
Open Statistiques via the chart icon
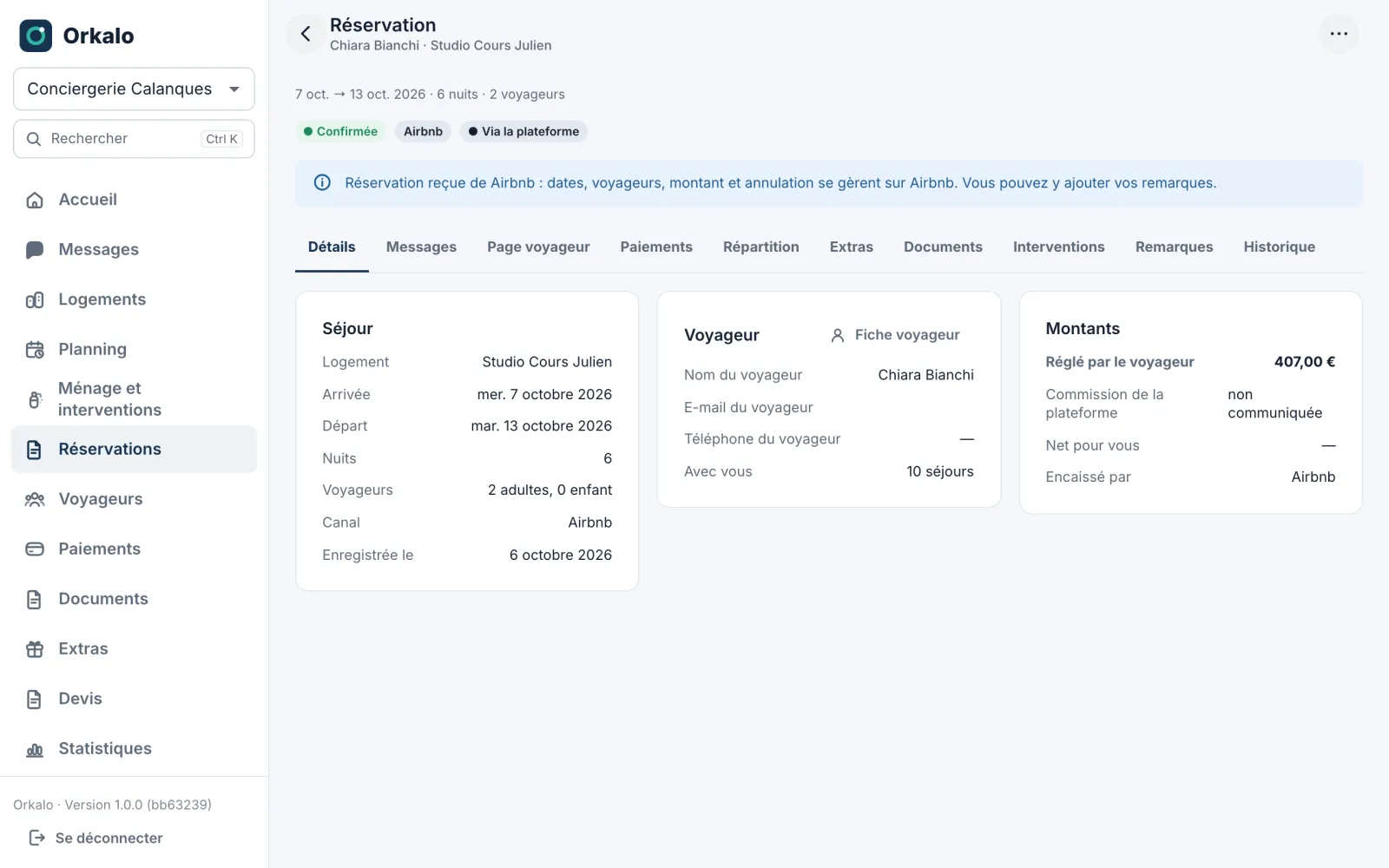[x=35, y=749]
